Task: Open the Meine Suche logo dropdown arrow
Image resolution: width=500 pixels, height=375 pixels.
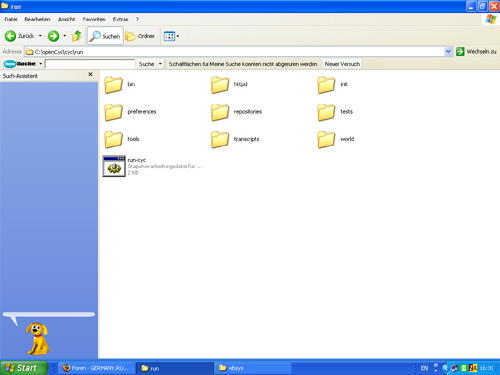Action: tap(41, 64)
